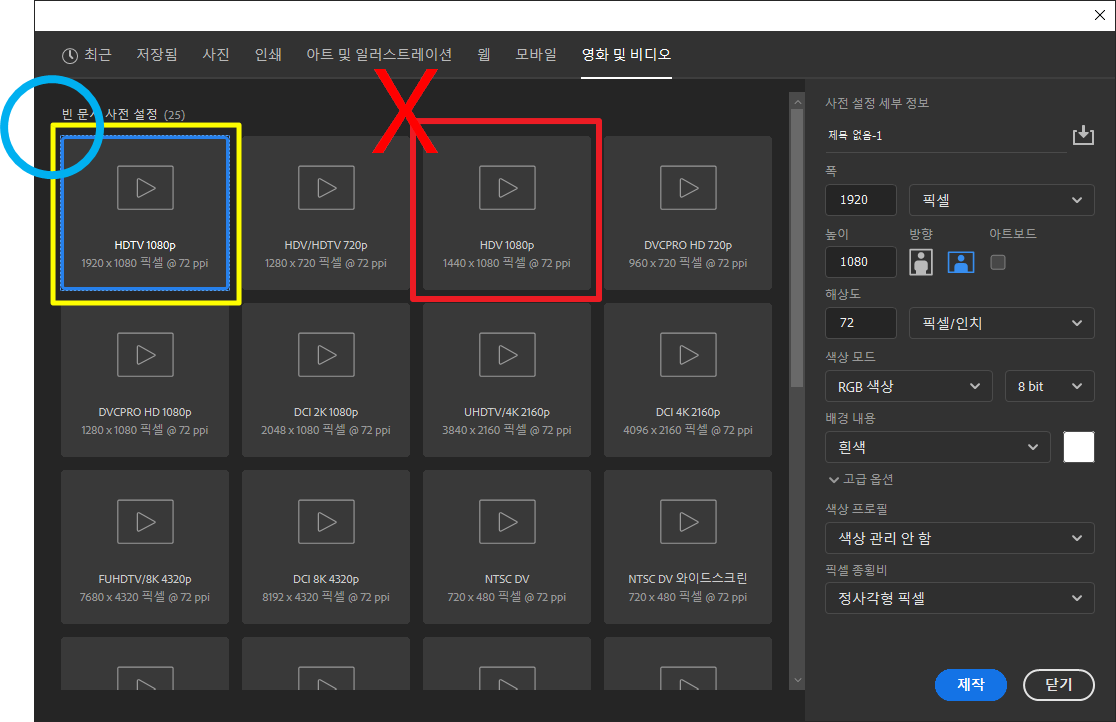This screenshot has width=1116, height=722.
Task: Select the 영화 및 비디오 tab
Action: (x=626, y=55)
